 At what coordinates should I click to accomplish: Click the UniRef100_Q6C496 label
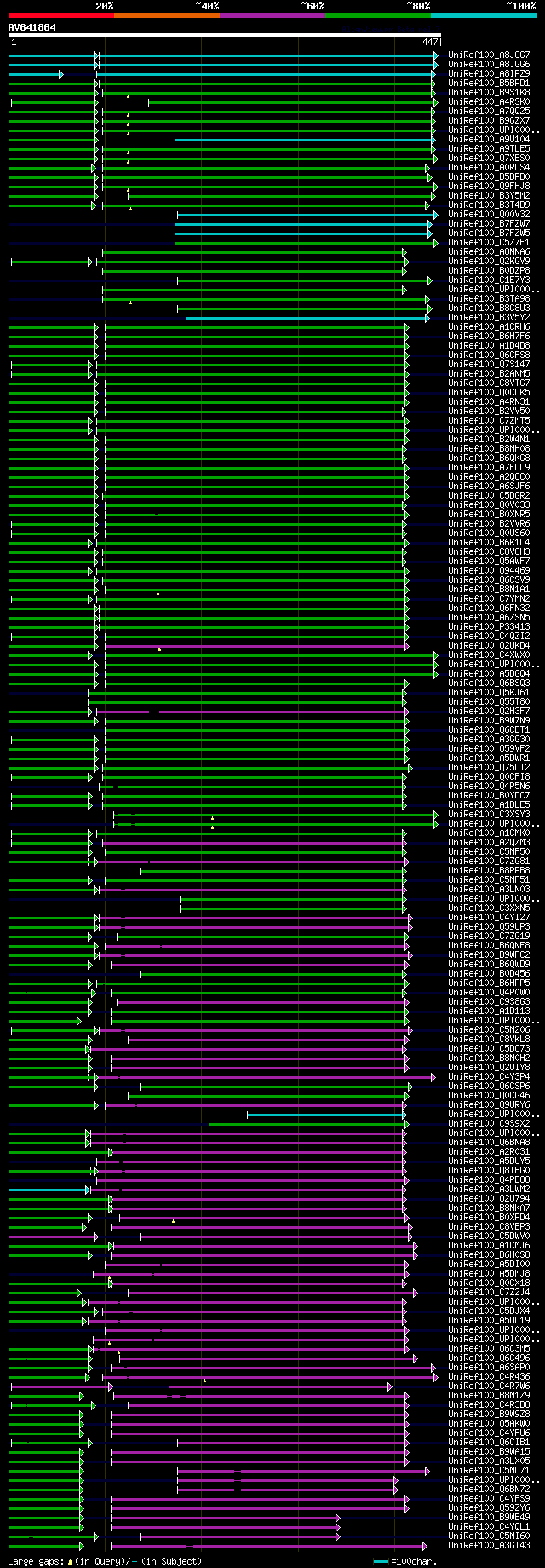pyautogui.click(x=489, y=1358)
